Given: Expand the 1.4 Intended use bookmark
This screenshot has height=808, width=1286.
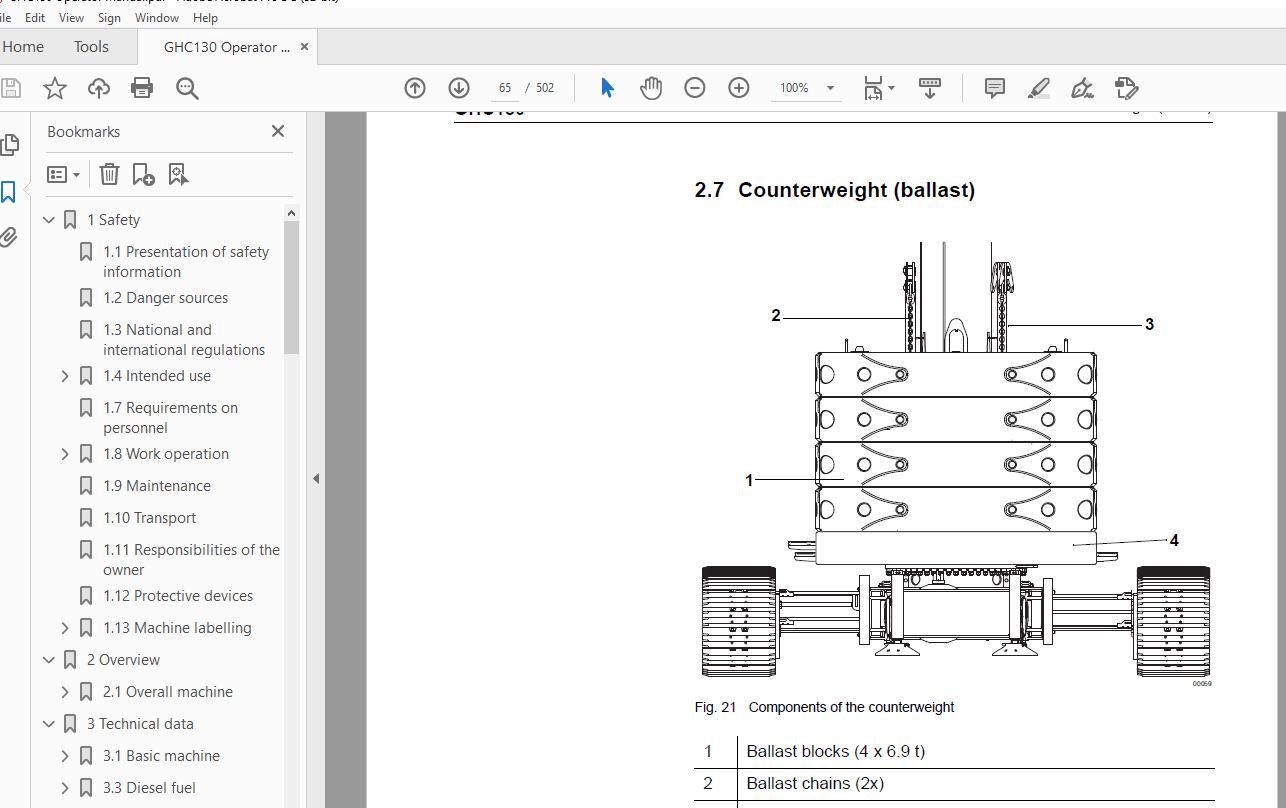Looking at the screenshot, I should click(65, 376).
